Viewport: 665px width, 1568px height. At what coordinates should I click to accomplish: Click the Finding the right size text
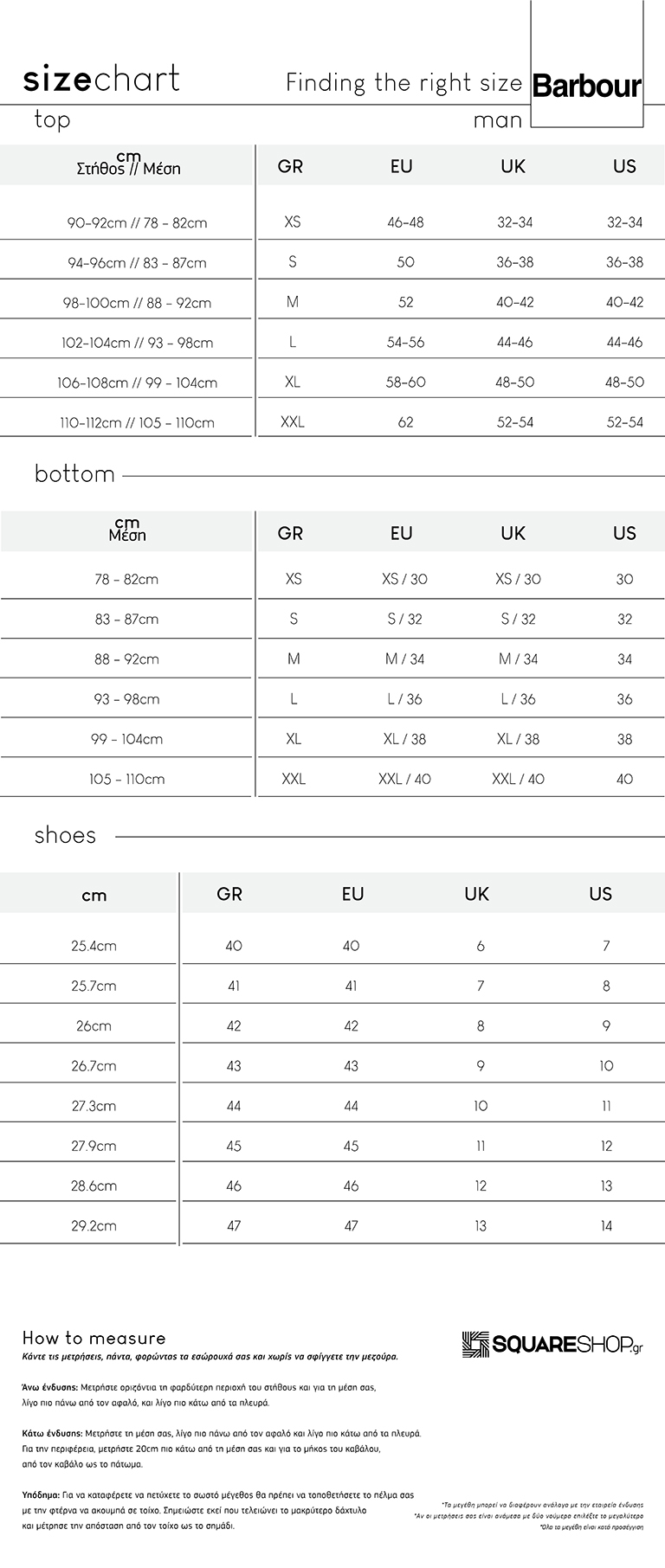404,83
